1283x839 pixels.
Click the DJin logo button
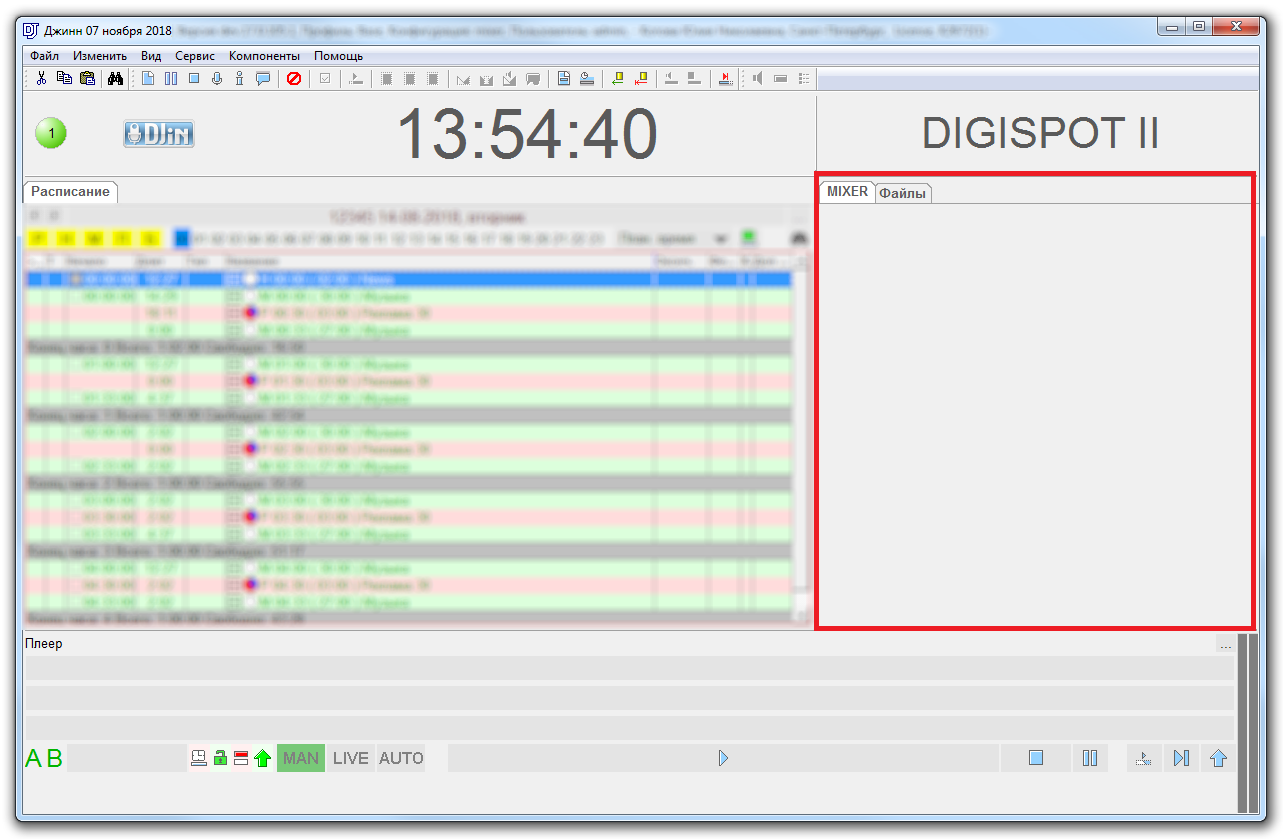tap(159, 133)
